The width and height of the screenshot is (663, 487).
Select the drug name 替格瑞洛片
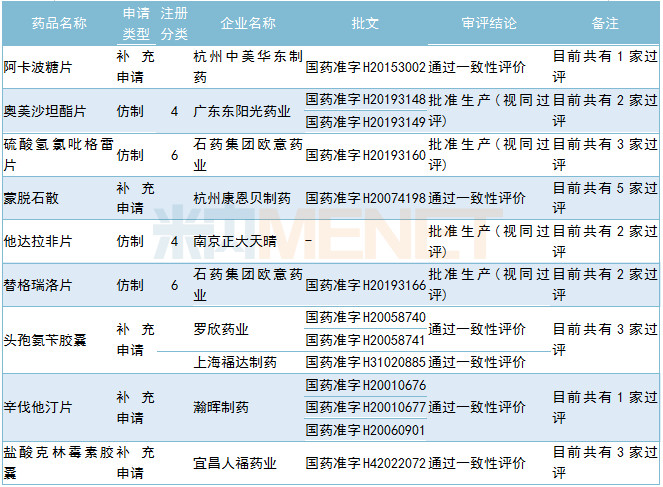(38, 285)
